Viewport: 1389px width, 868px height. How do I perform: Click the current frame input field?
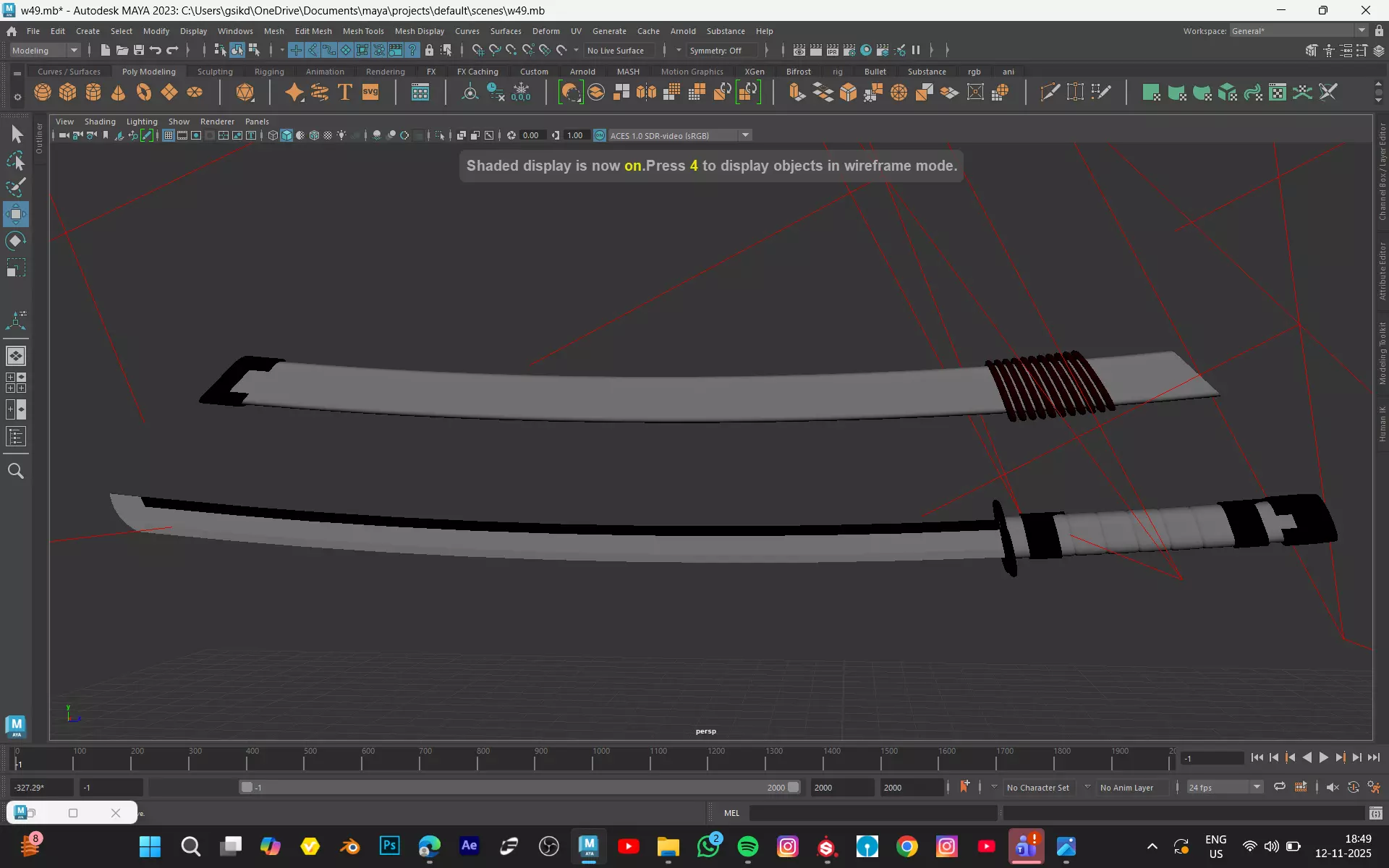tap(1212, 758)
